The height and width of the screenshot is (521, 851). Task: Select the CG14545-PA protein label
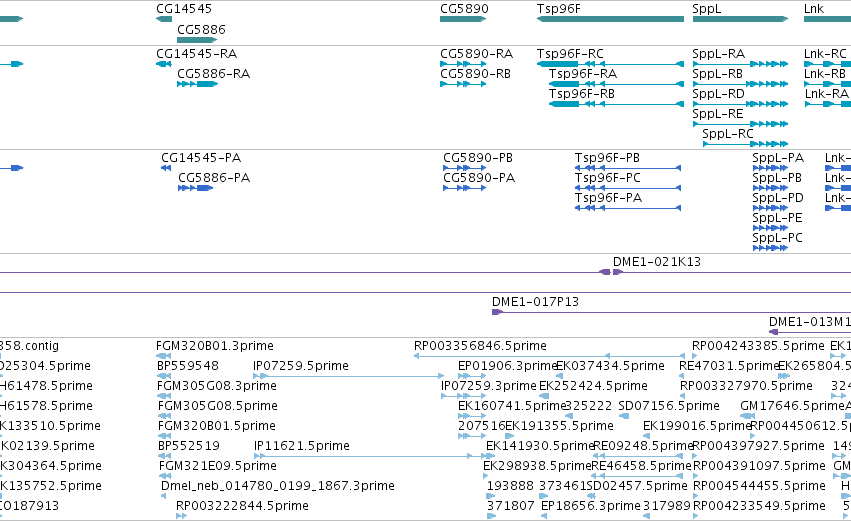(x=201, y=158)
